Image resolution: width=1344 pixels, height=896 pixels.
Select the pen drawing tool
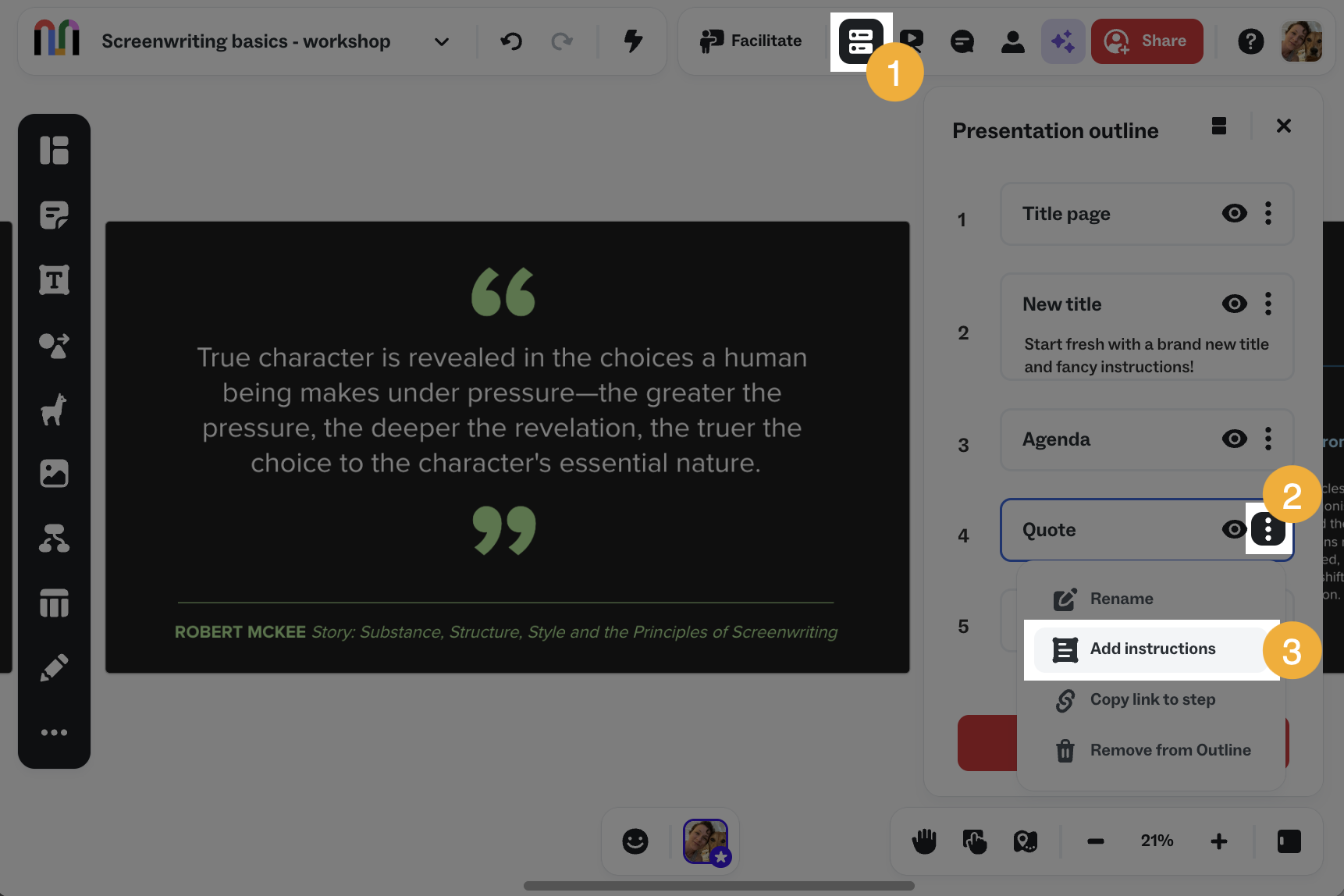coord(54,667)
